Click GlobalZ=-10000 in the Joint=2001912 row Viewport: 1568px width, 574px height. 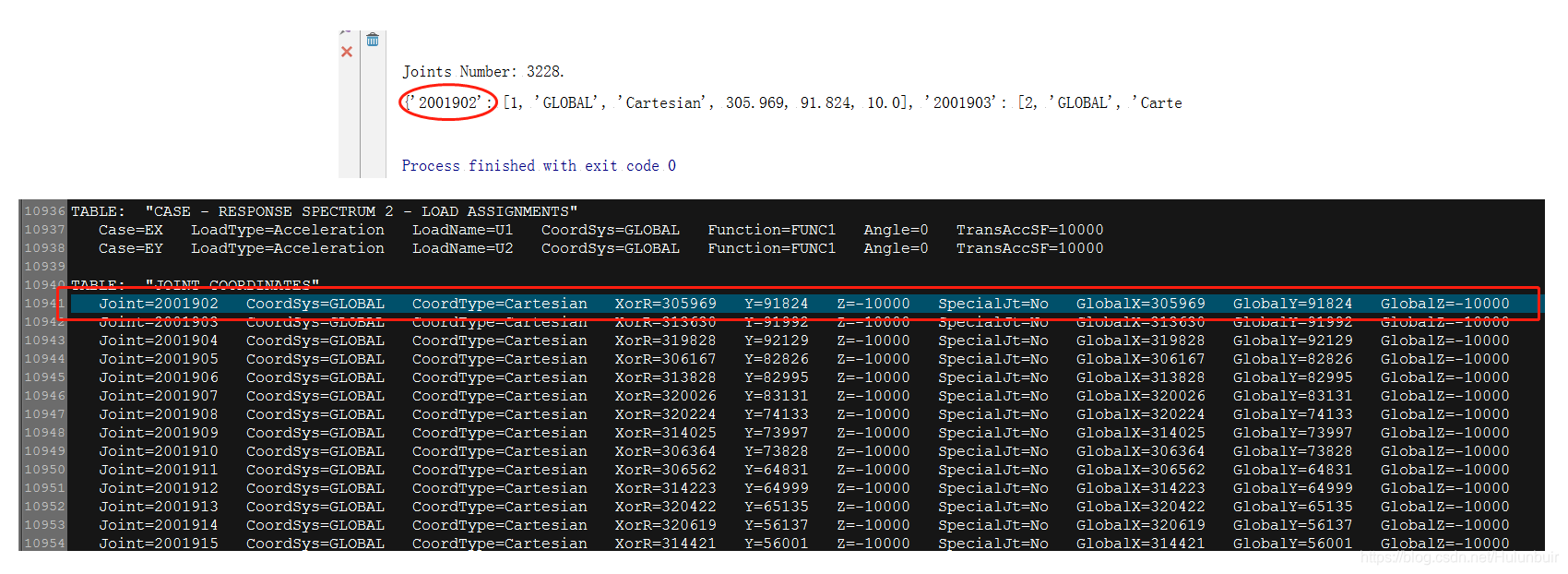pos(1444,488)
